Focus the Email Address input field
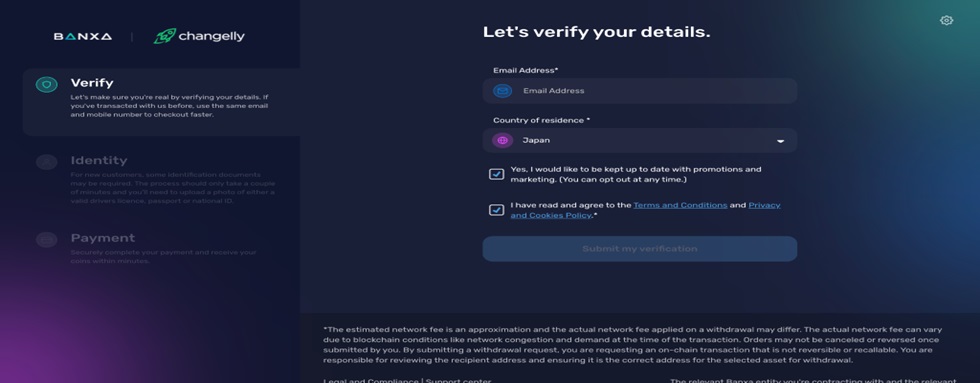 pos(639,91)
